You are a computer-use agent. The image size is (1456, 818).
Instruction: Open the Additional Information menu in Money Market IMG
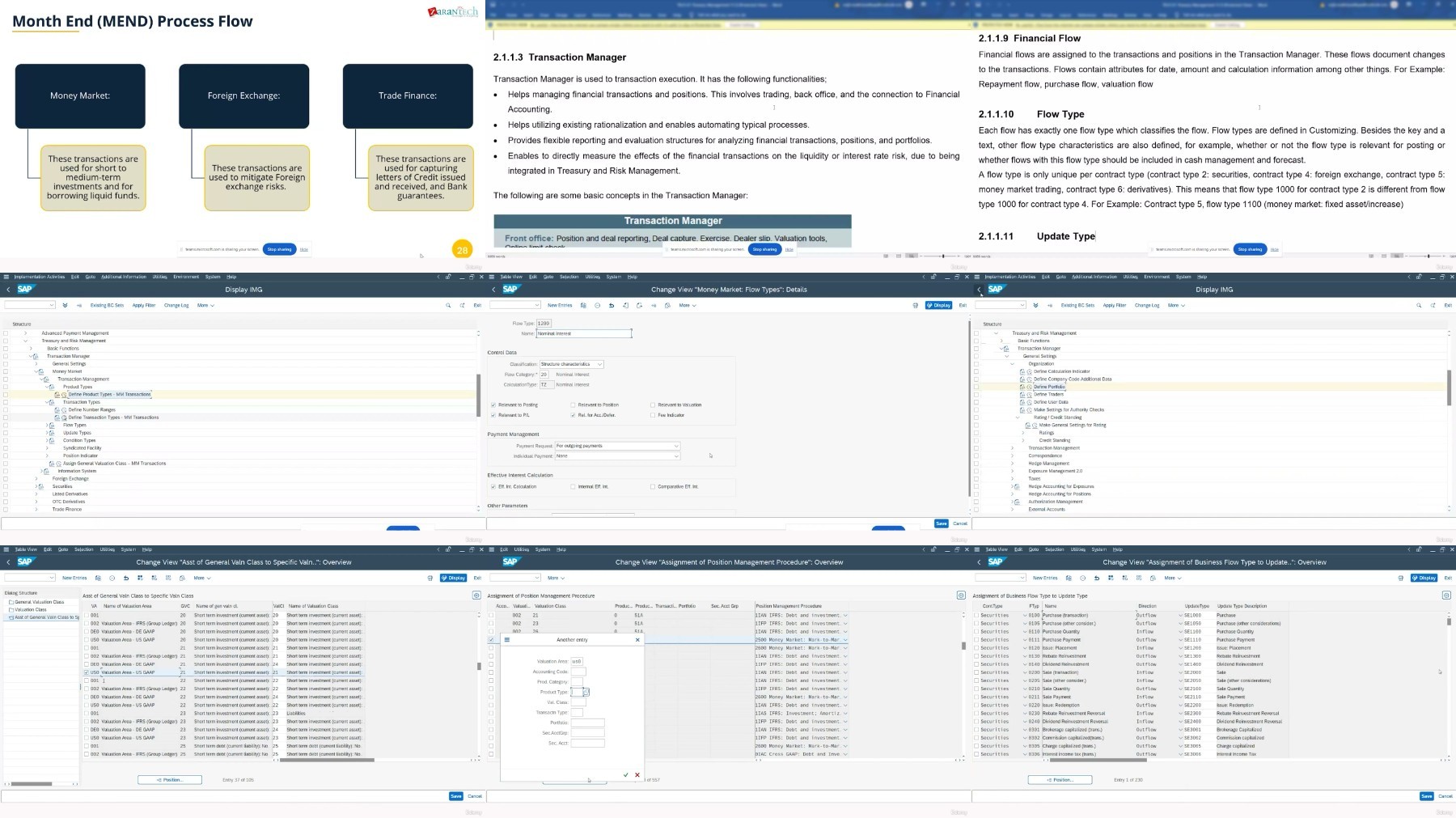[x=124, y=277]
